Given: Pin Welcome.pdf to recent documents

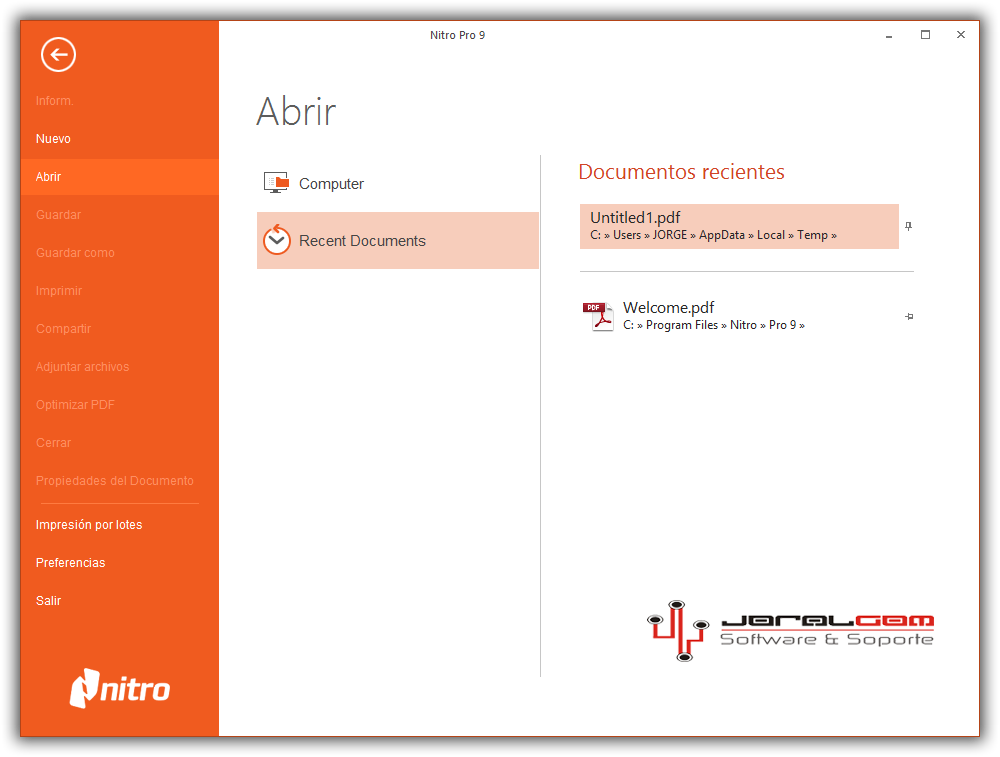Looking at the screenshot, I should point(908,316).
